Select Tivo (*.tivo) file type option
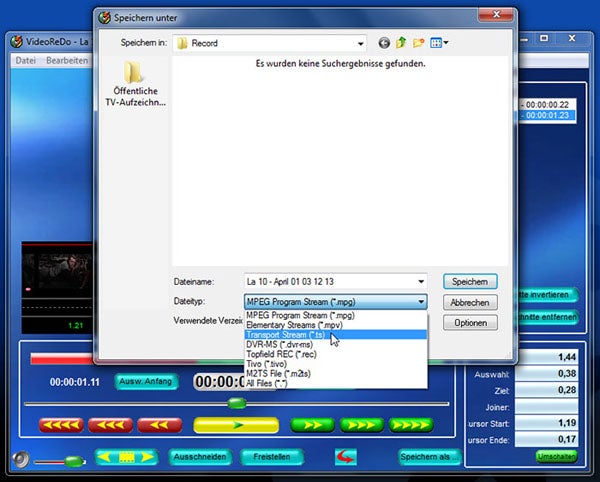This screenshot has width=600, height=482. (336, 364)
